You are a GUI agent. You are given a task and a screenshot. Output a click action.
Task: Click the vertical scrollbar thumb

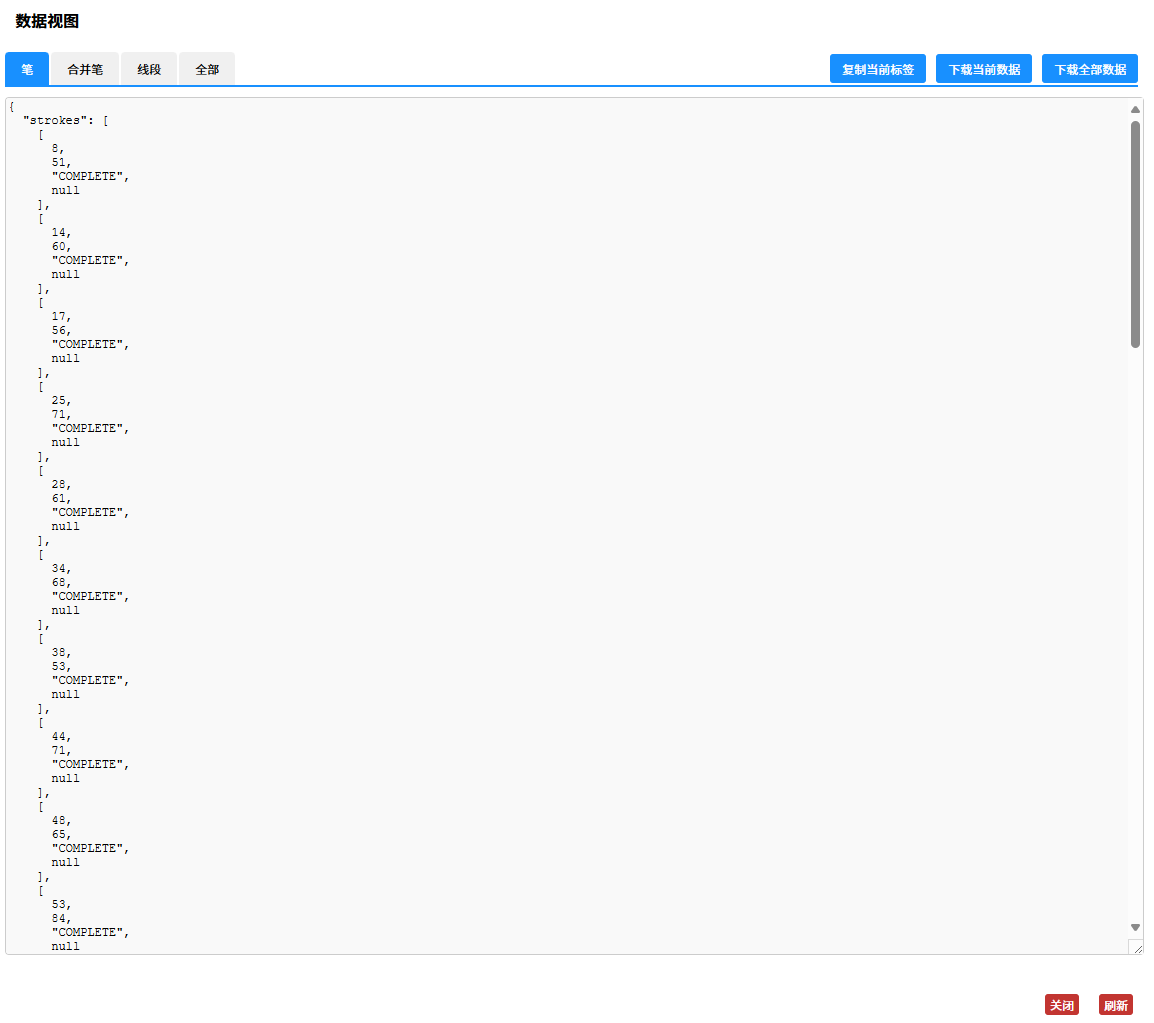point(1135,234)
